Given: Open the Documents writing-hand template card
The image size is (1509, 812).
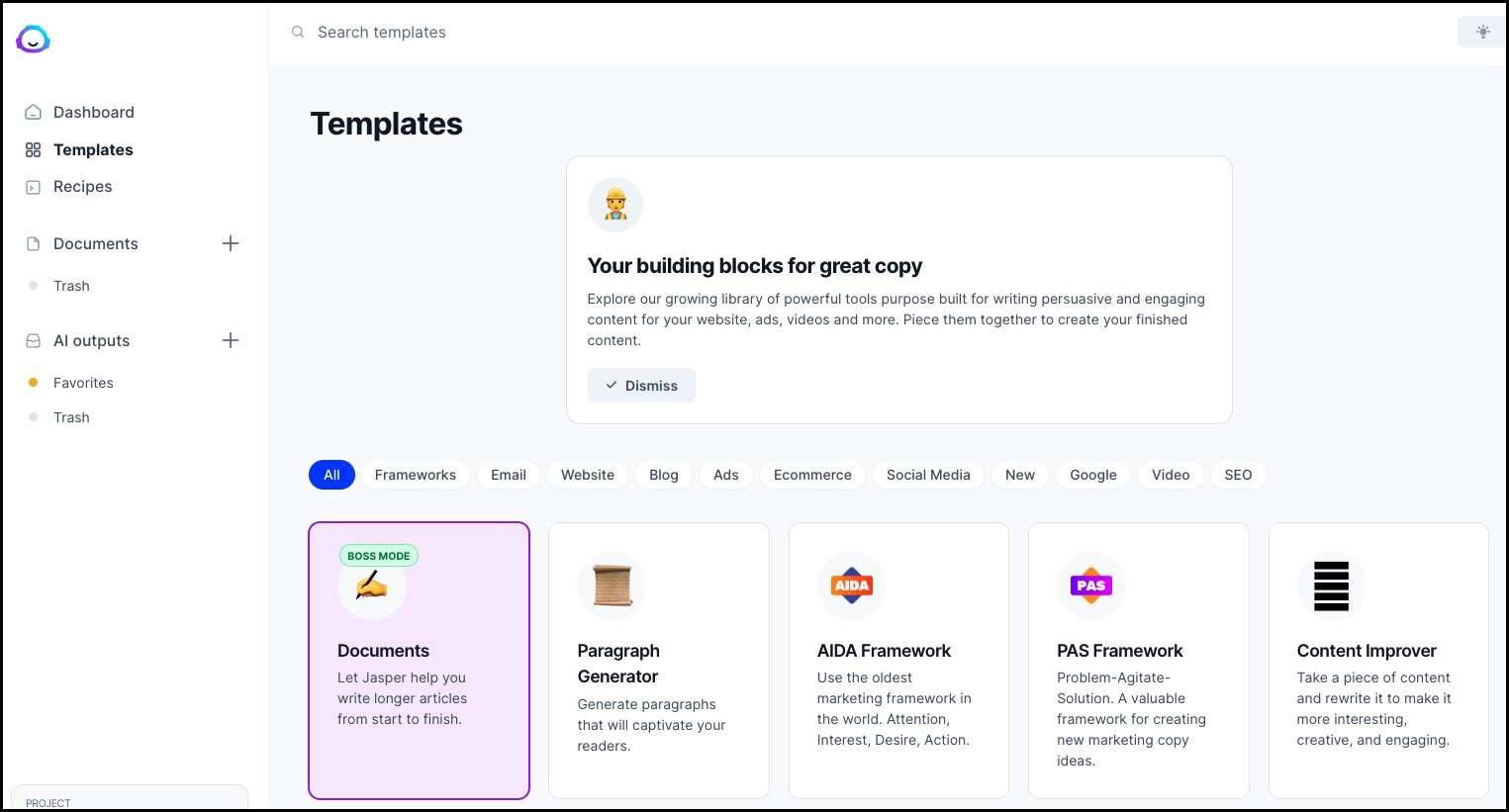Looking at the screenshot, I should (419, 660).
